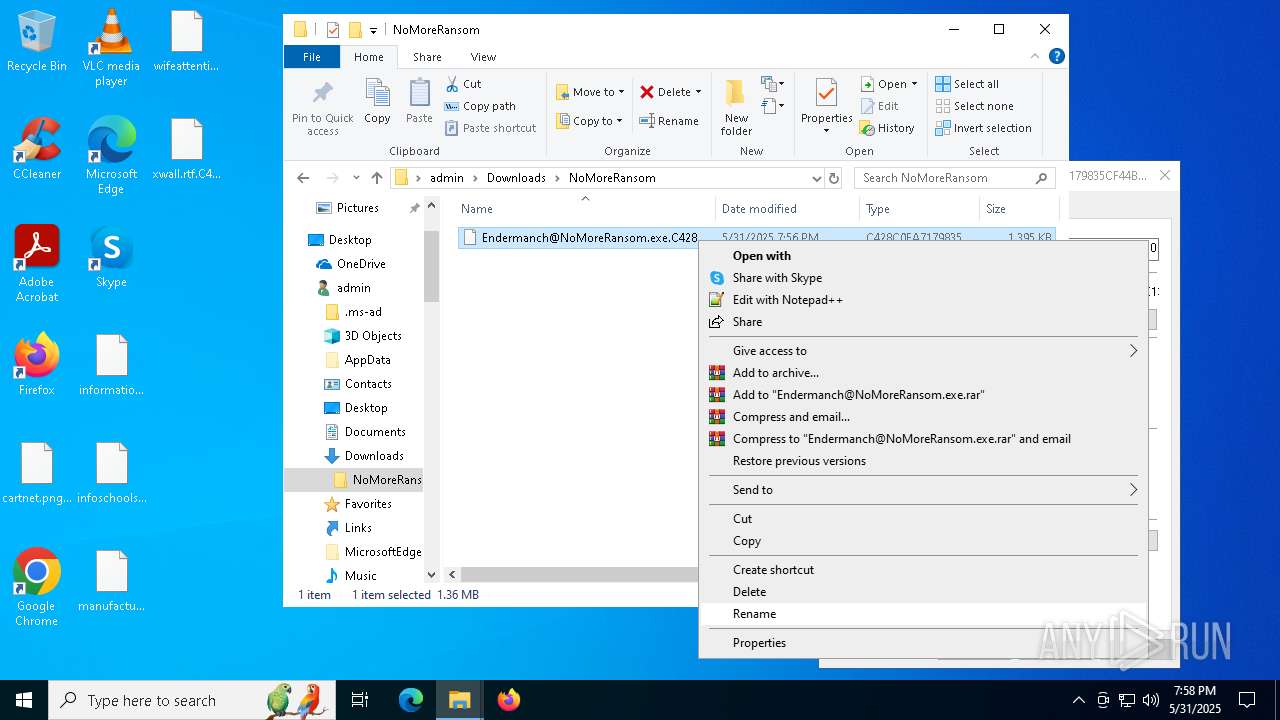Go back with the navigation arrow
The image size is (1280, 720).
click(304, 178)
